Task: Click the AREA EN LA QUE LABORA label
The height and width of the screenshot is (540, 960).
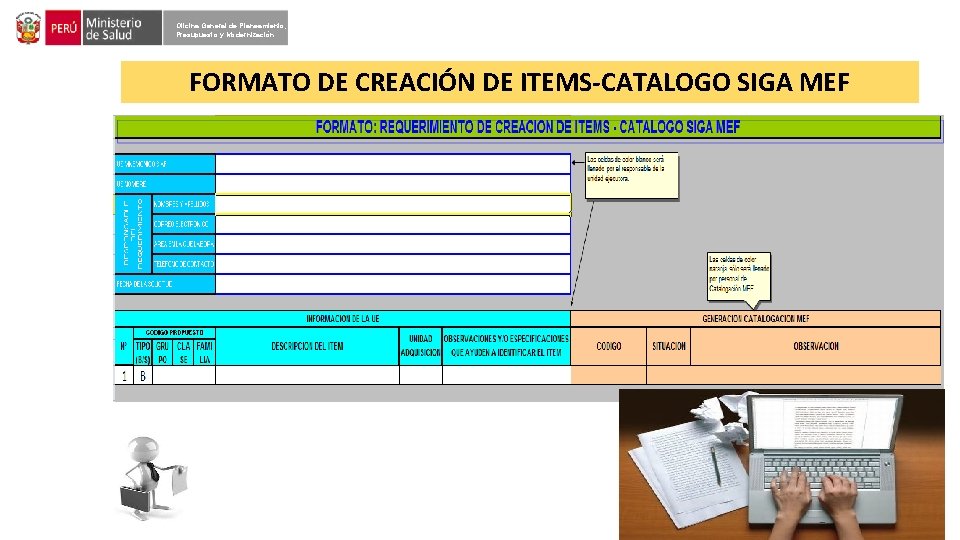Action: click(183, 244)
